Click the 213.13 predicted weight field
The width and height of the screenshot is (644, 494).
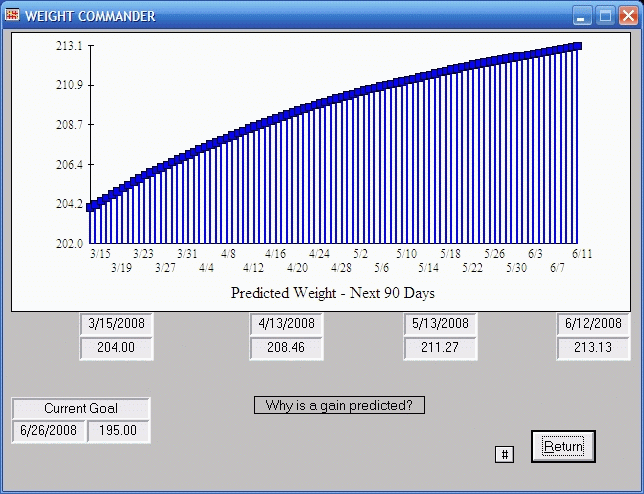click(x=594, y=348)
